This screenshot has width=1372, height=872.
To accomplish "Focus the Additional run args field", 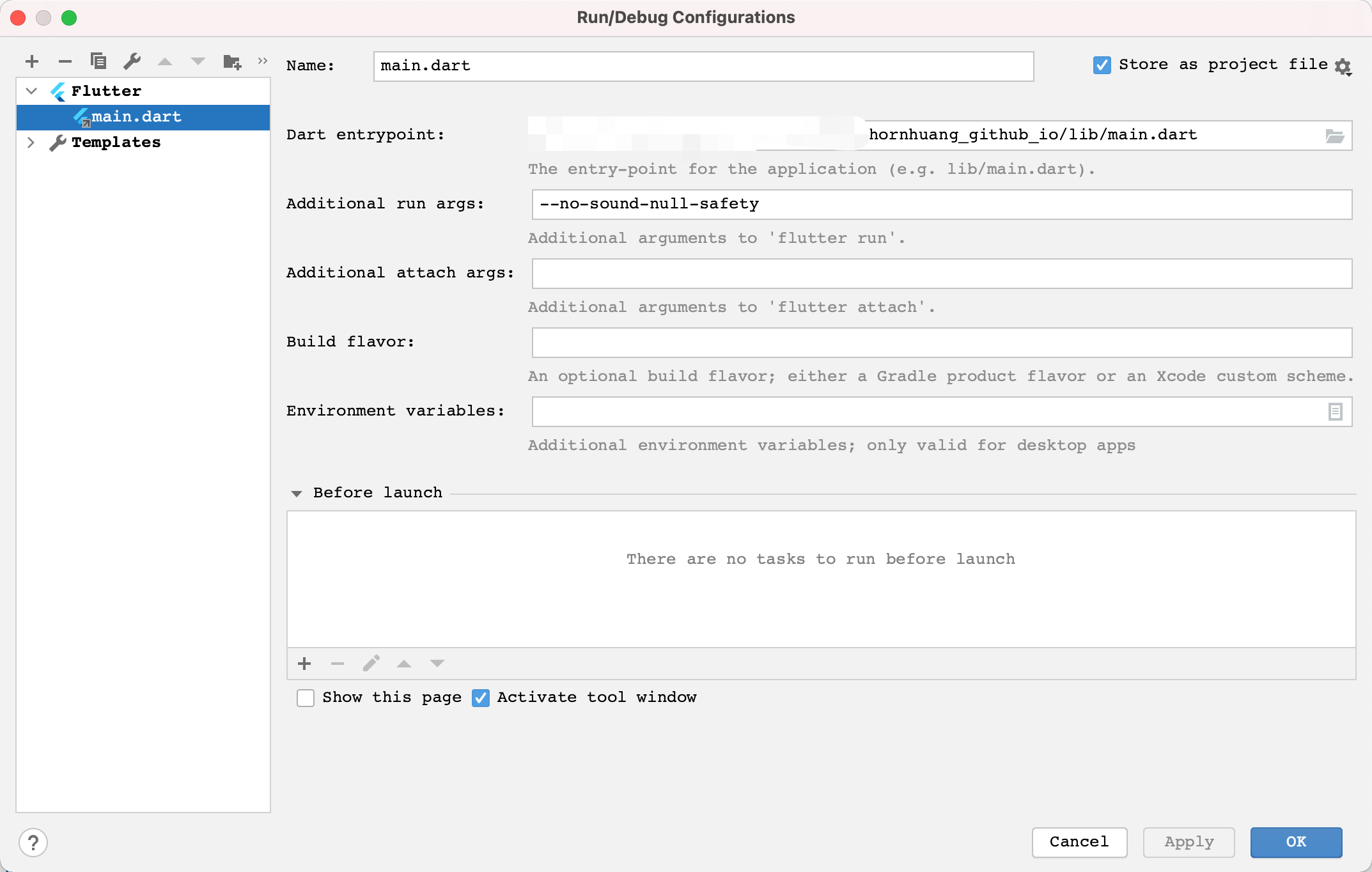I will click(x=942, y=204).
